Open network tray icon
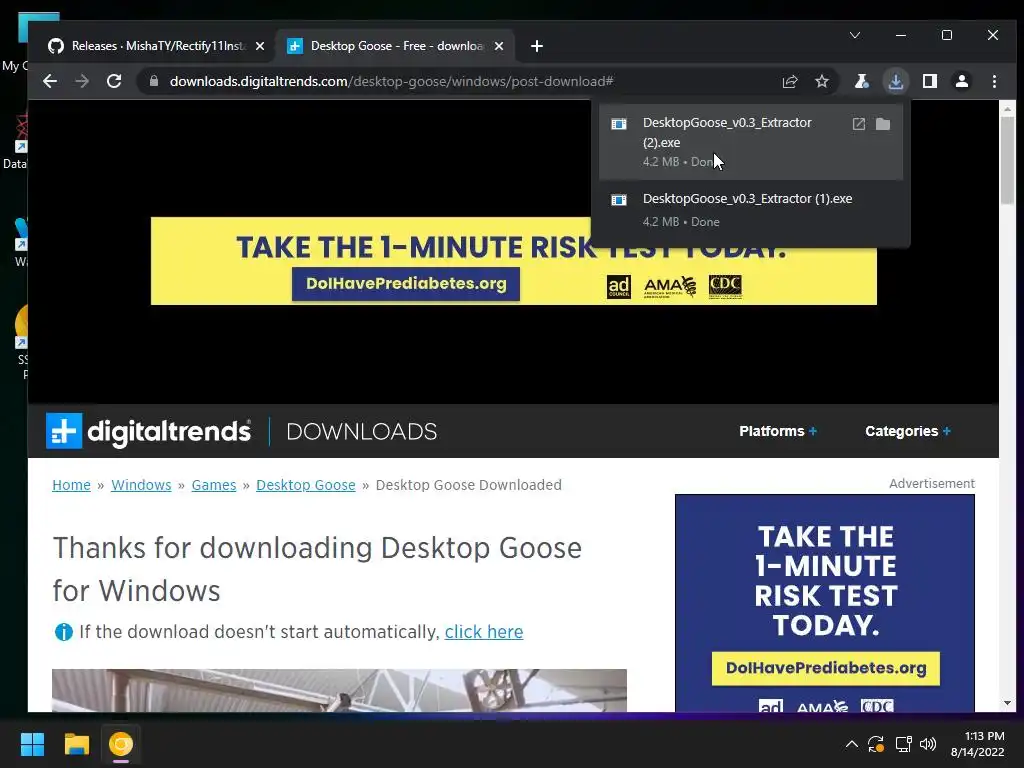 [x=903, y=744]
